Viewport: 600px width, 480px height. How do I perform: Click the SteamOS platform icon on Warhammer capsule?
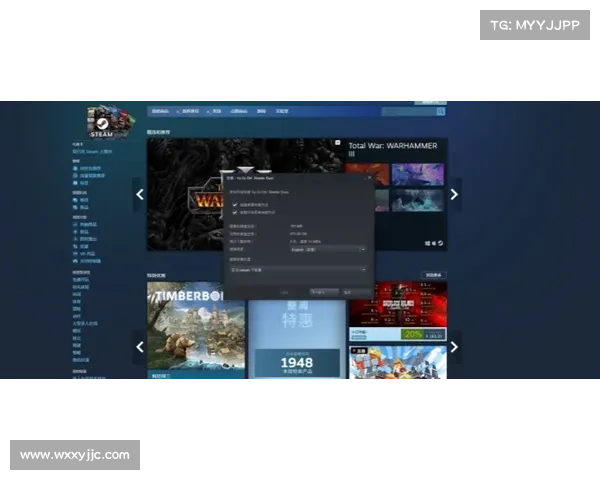point(440,243)
